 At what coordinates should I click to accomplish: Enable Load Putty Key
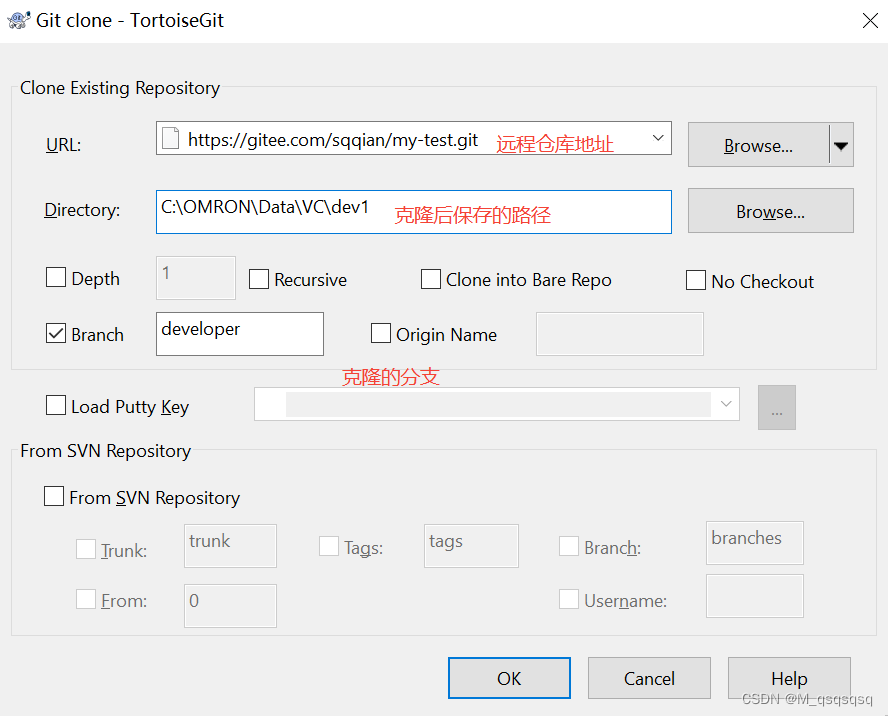click(55, 406)
